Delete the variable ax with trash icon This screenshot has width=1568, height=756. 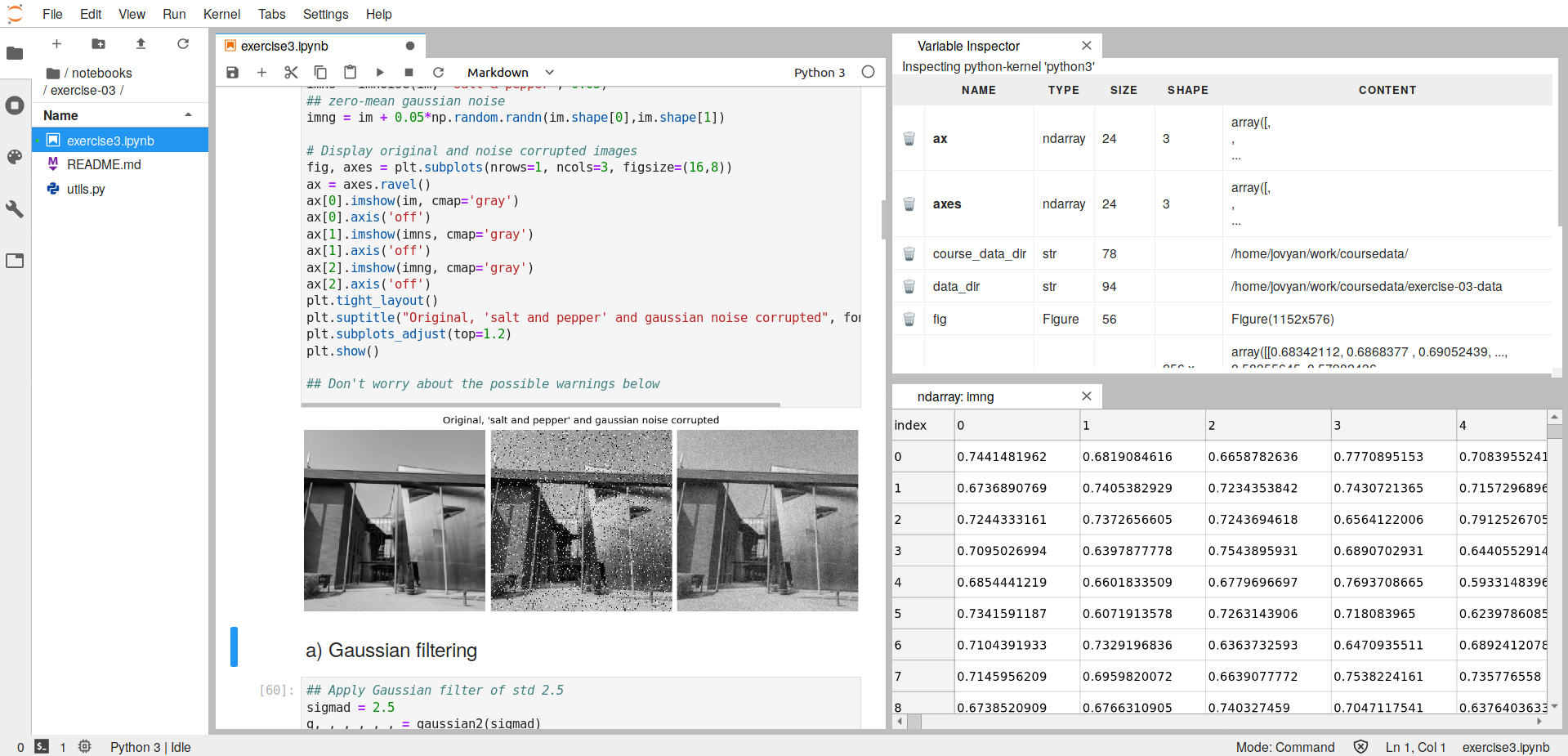point(909,138)
